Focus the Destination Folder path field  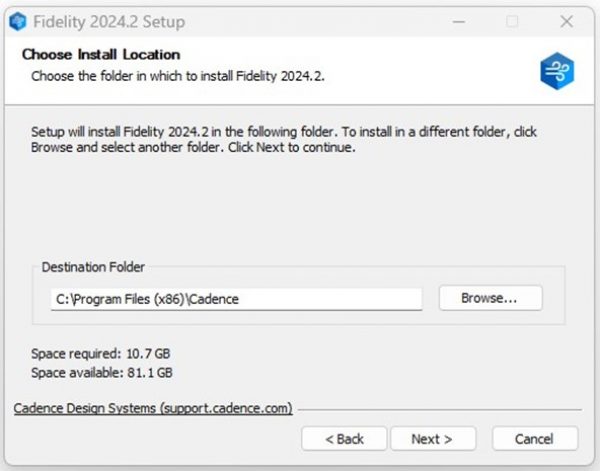tap(236, 299)
